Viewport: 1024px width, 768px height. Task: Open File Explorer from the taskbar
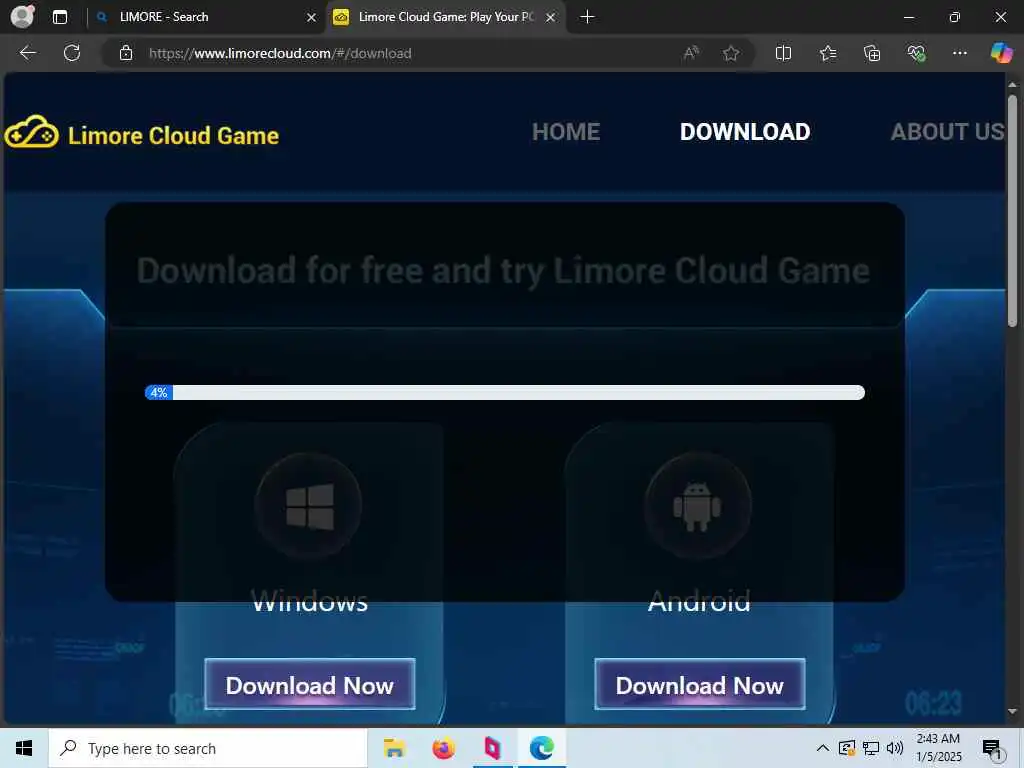point(394,748)
